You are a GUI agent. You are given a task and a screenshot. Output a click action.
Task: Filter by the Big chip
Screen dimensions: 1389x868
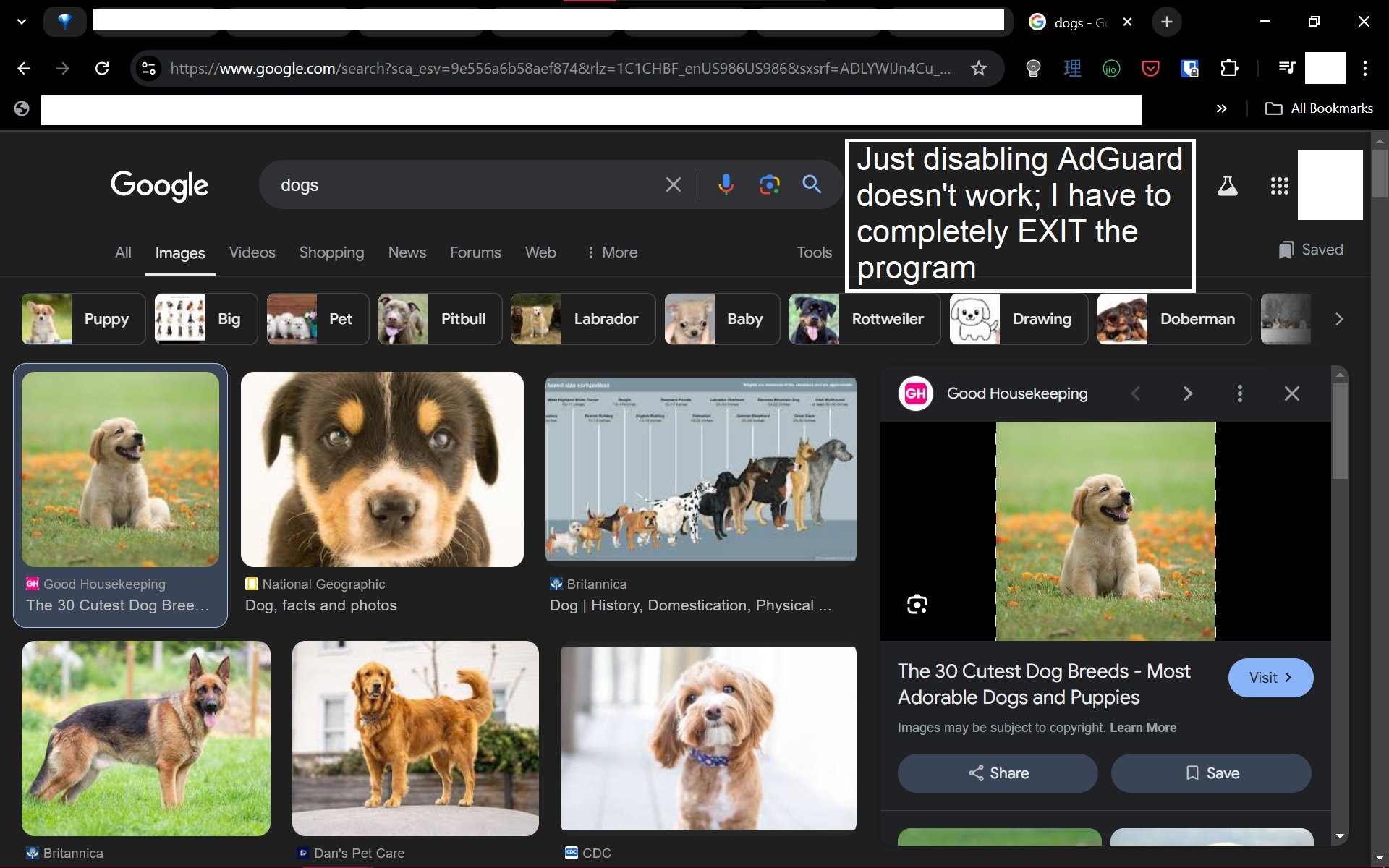(205, 319)
